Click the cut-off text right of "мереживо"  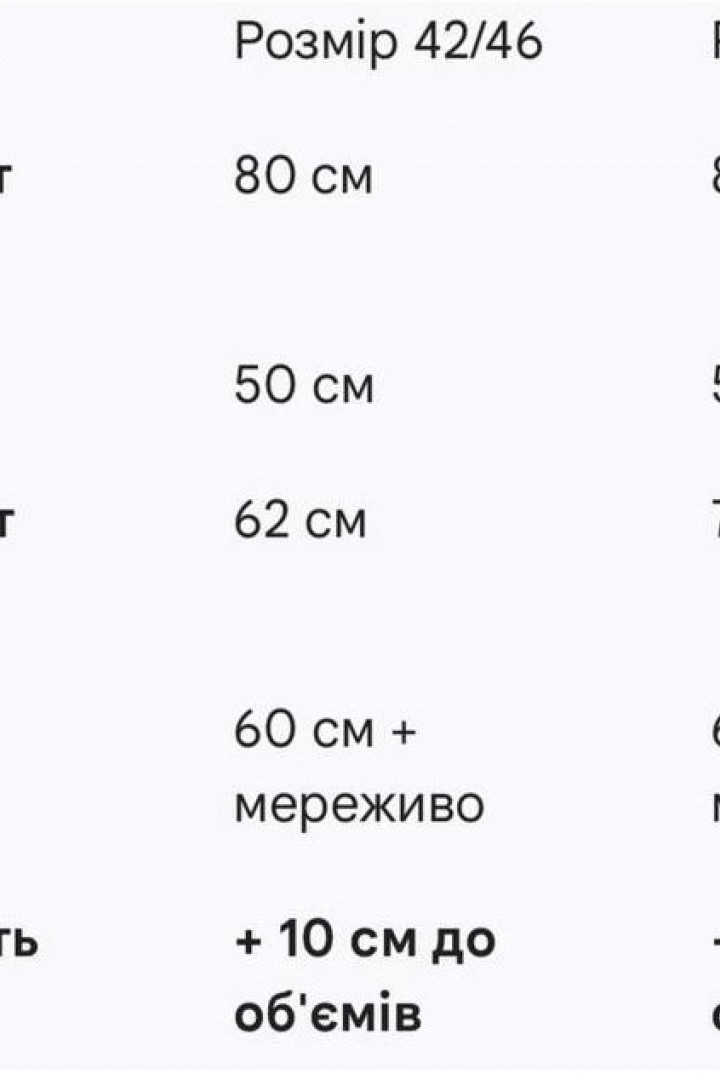714,806
